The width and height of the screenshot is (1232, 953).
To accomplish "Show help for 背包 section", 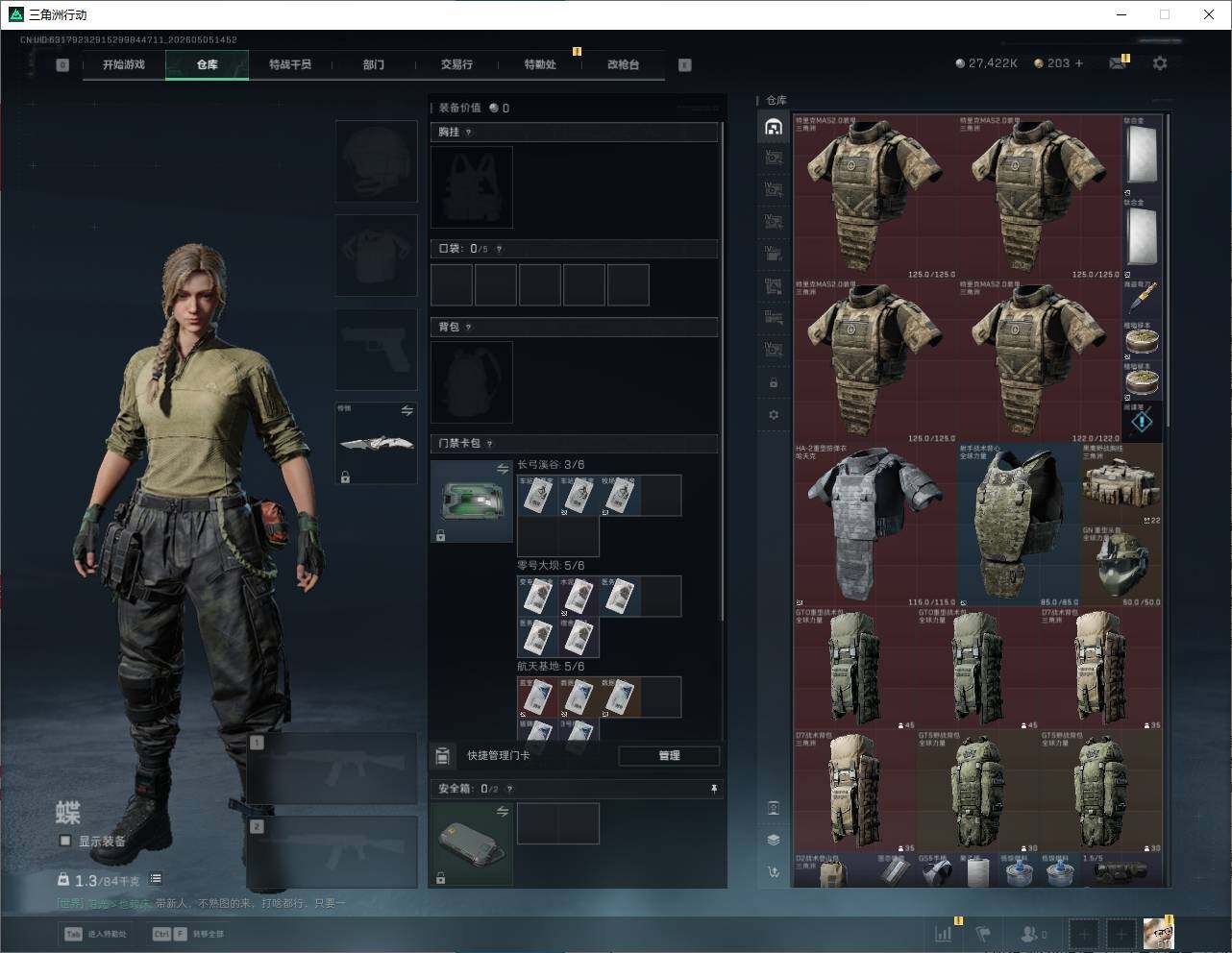I will pos(468,328).
